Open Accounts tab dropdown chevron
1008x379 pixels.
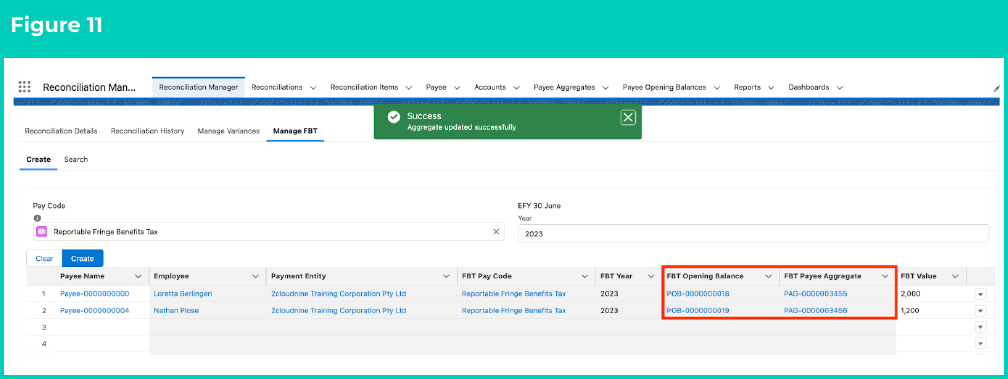[x=516, y=87]
